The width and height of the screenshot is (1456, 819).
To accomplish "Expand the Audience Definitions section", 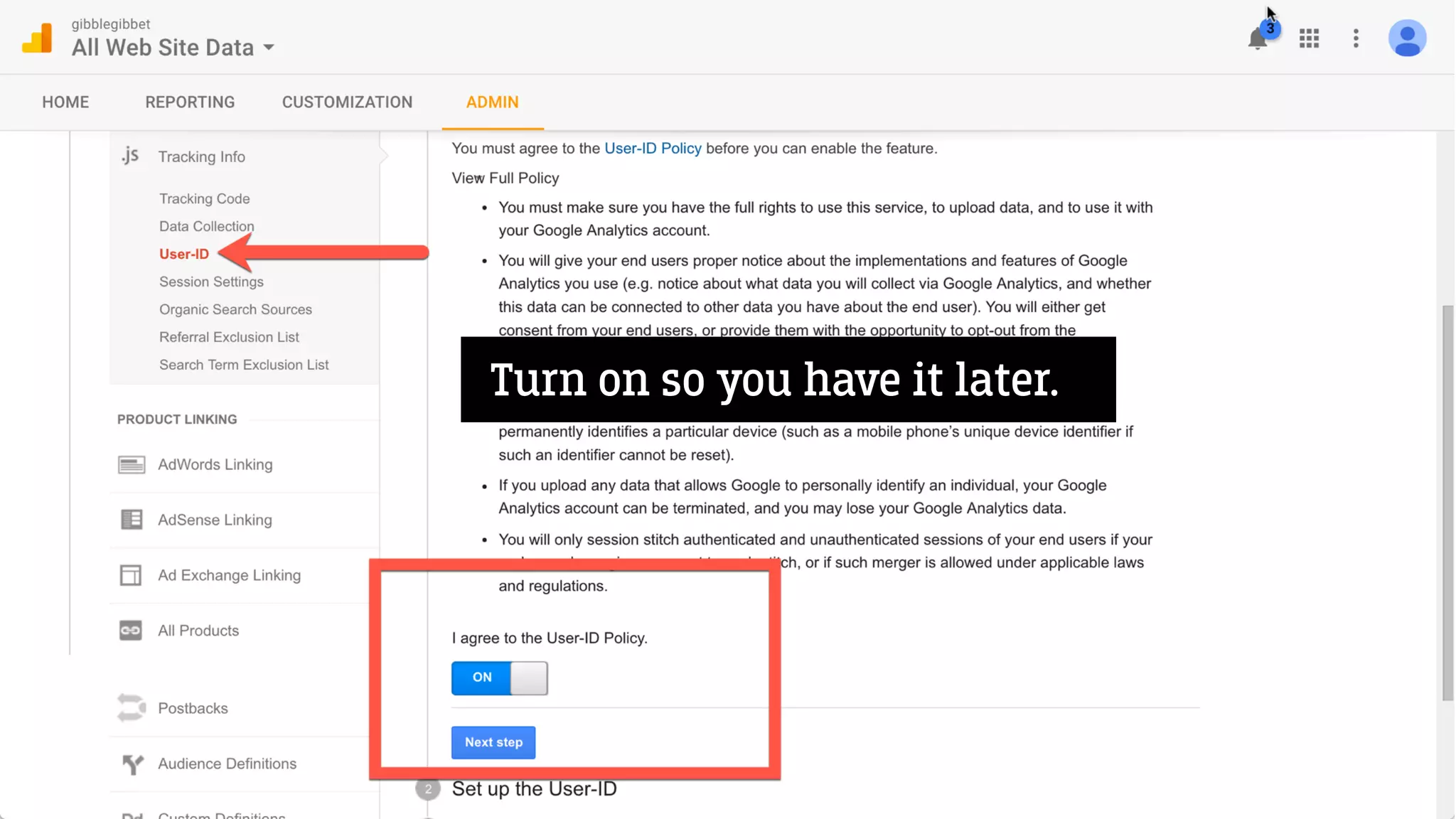I will [226, 764].
